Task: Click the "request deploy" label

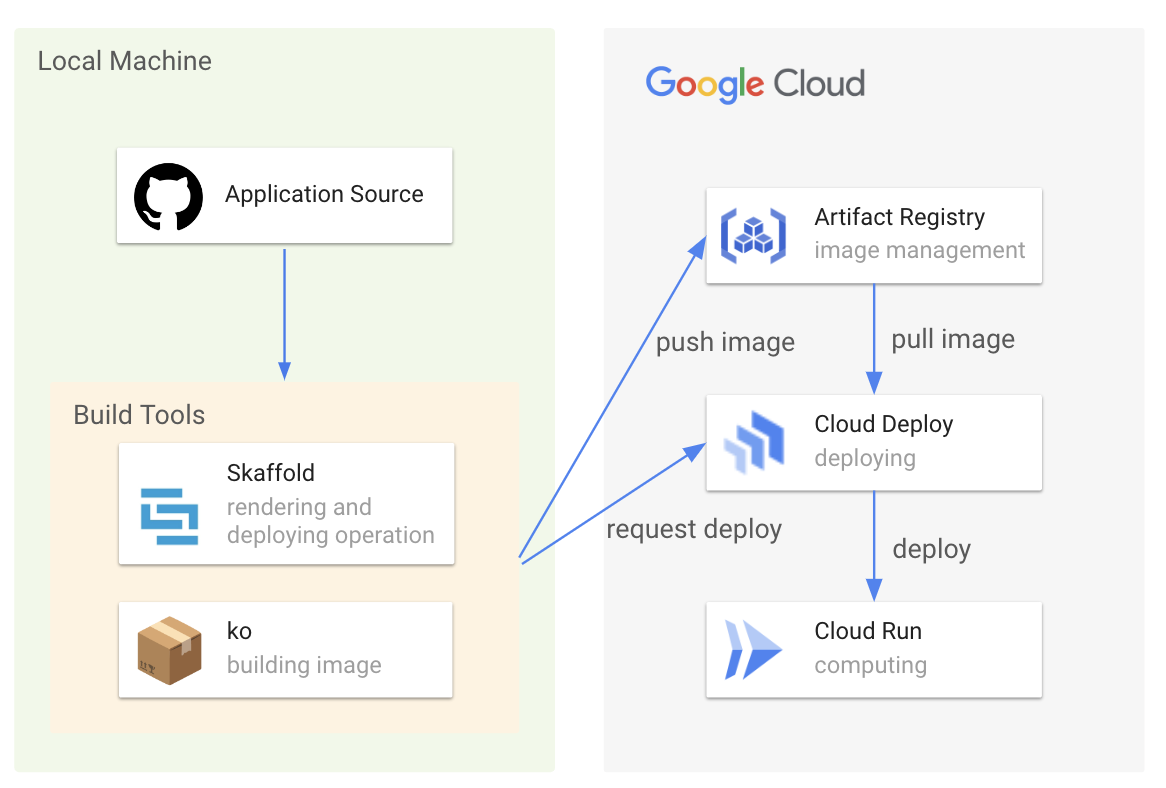Action: (694, 529)
